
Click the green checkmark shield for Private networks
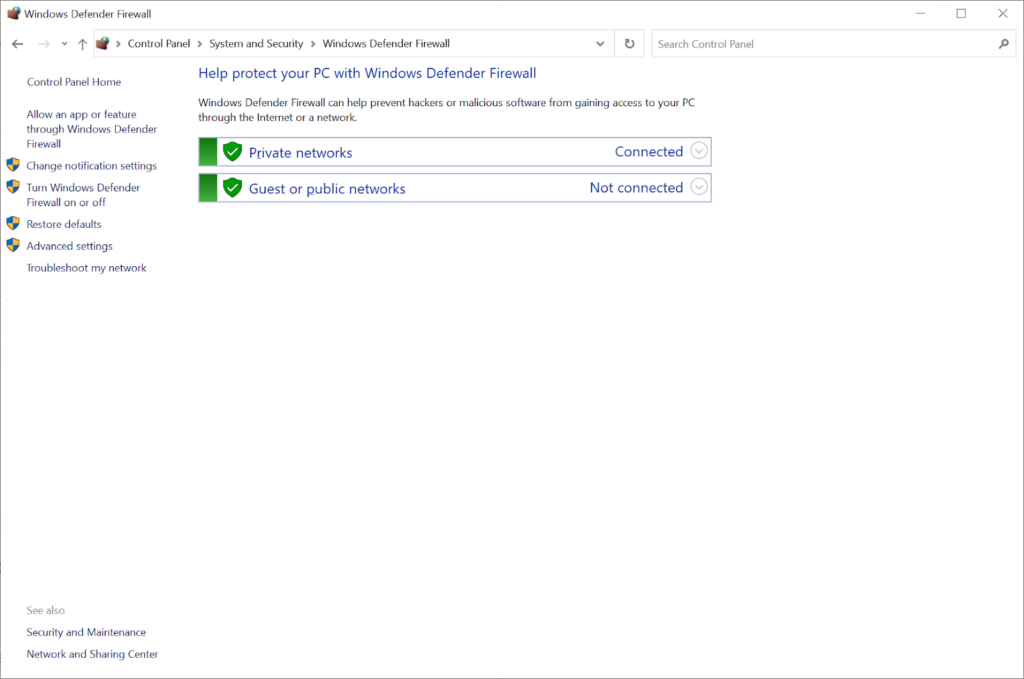tap(232, 152)
